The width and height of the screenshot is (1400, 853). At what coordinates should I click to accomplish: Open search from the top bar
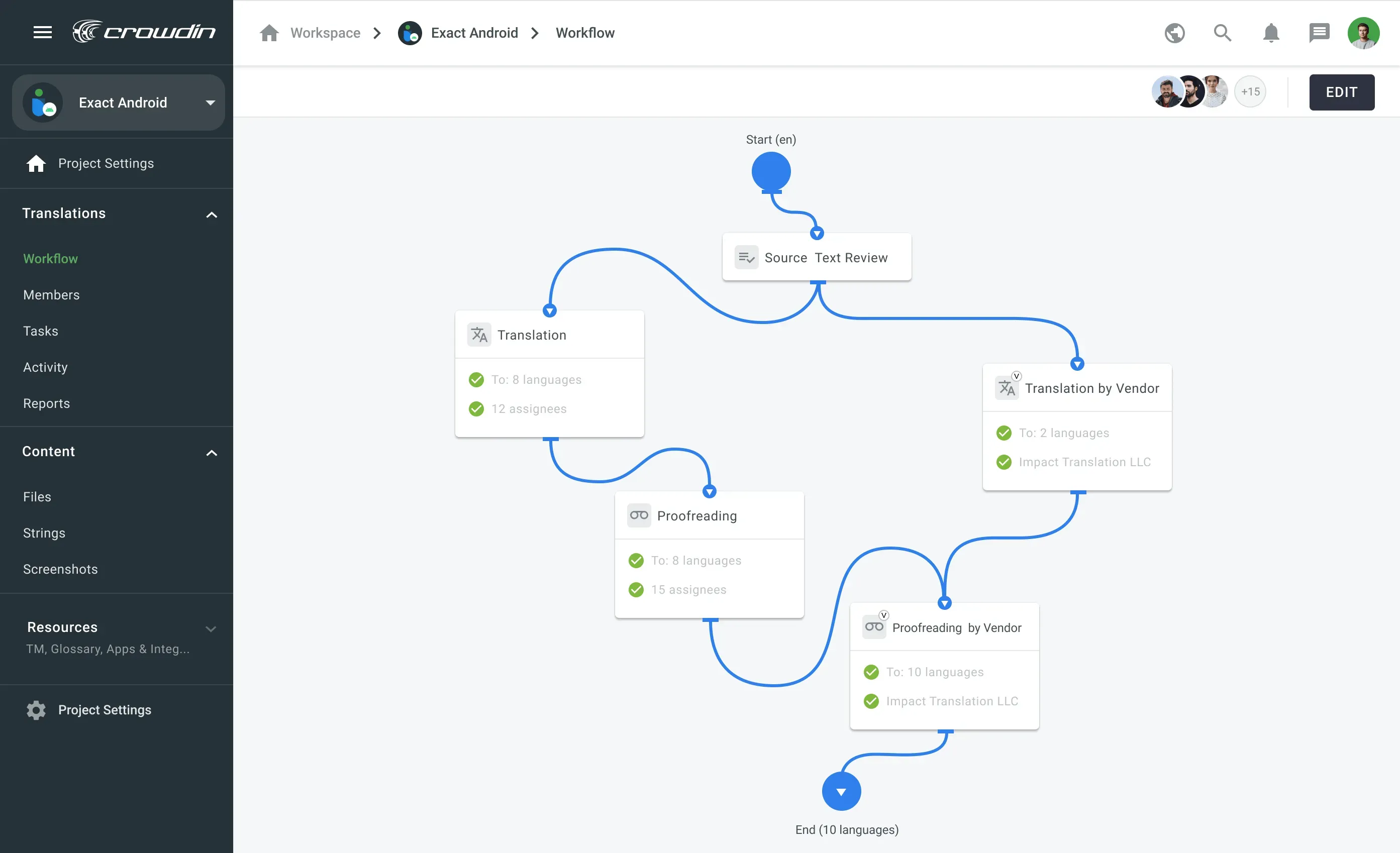pos(1223,33)
